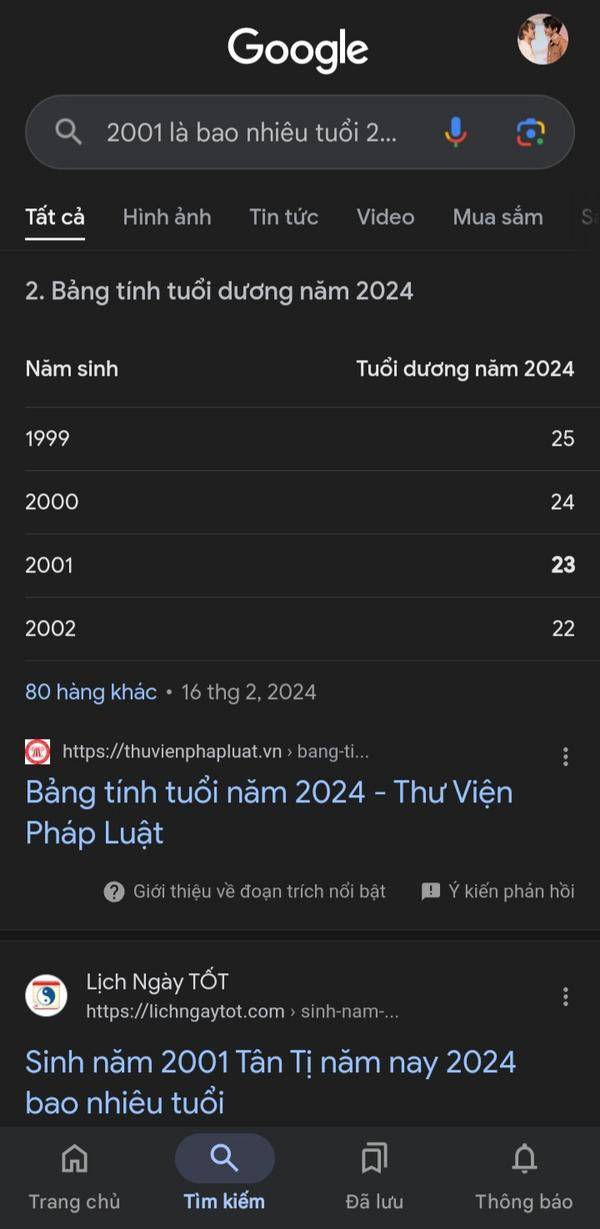Open Google Lens camera search icon

(531, 131)
